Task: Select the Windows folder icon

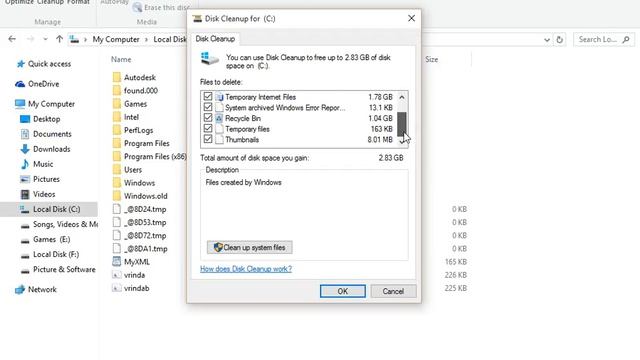Action: pyautogui.click(x=117, y=182)
